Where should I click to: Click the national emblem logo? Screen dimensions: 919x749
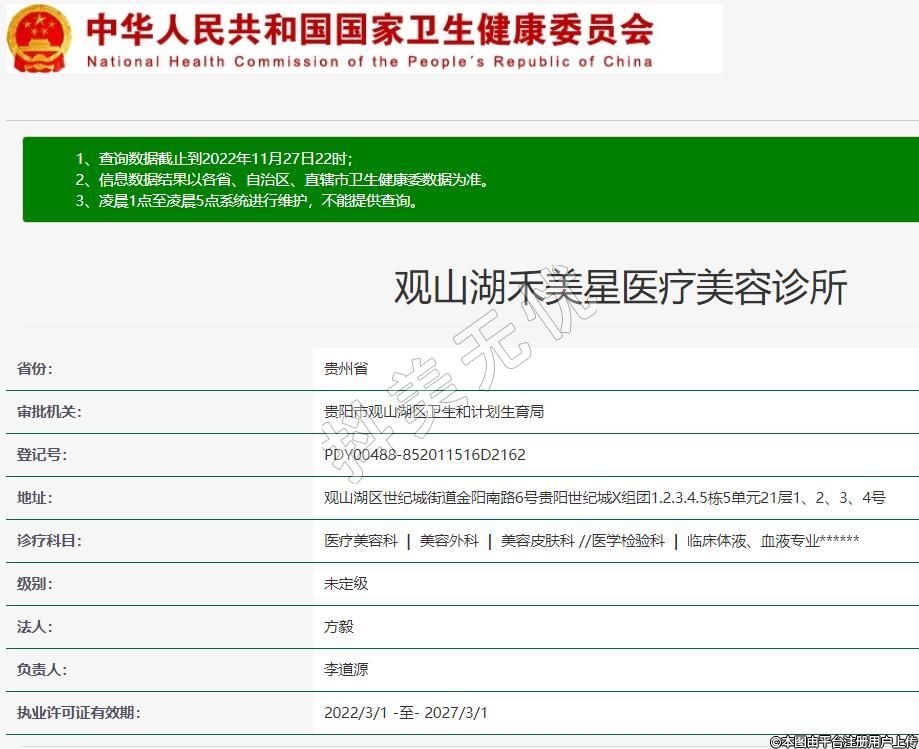[x=40, y=38]
